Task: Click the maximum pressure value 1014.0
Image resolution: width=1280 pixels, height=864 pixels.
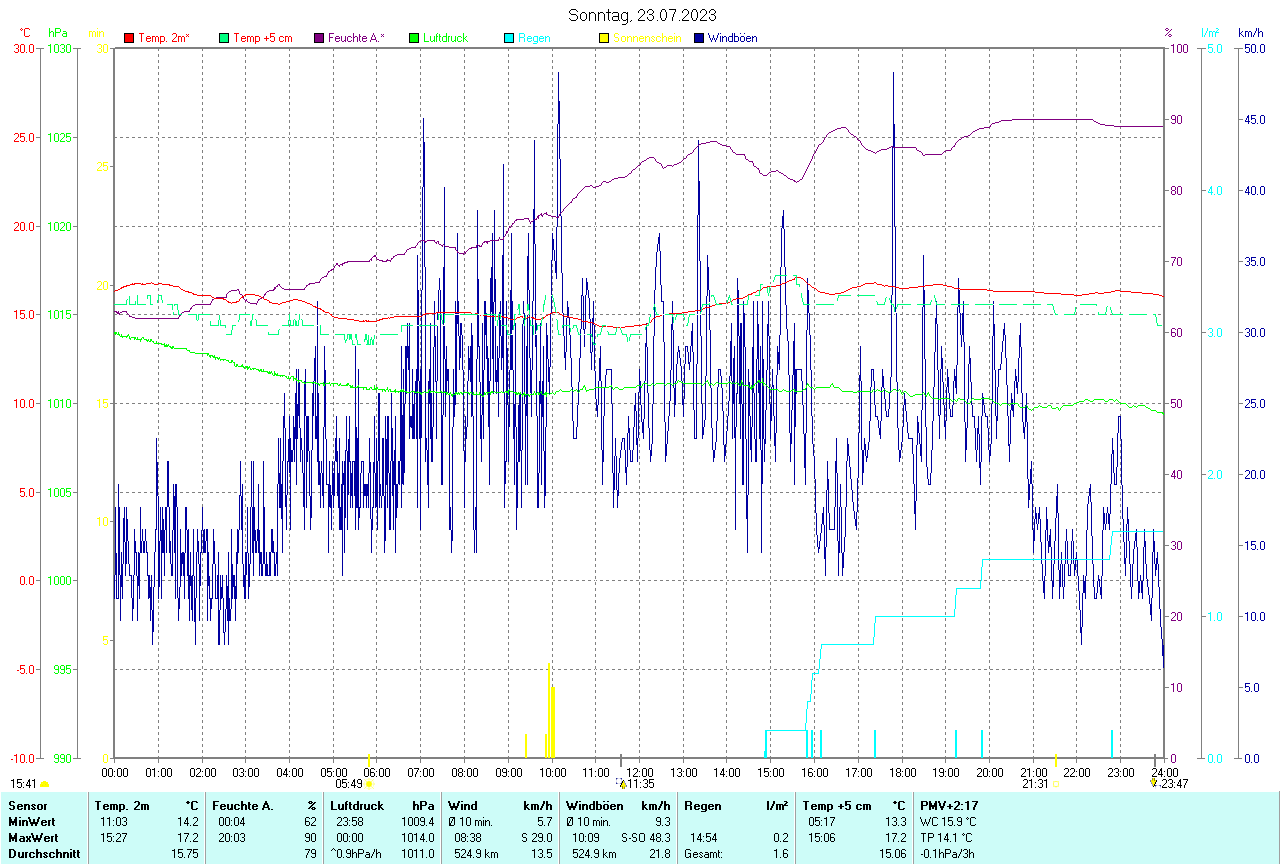Action: pyautogui.click(x=418, y=837)
